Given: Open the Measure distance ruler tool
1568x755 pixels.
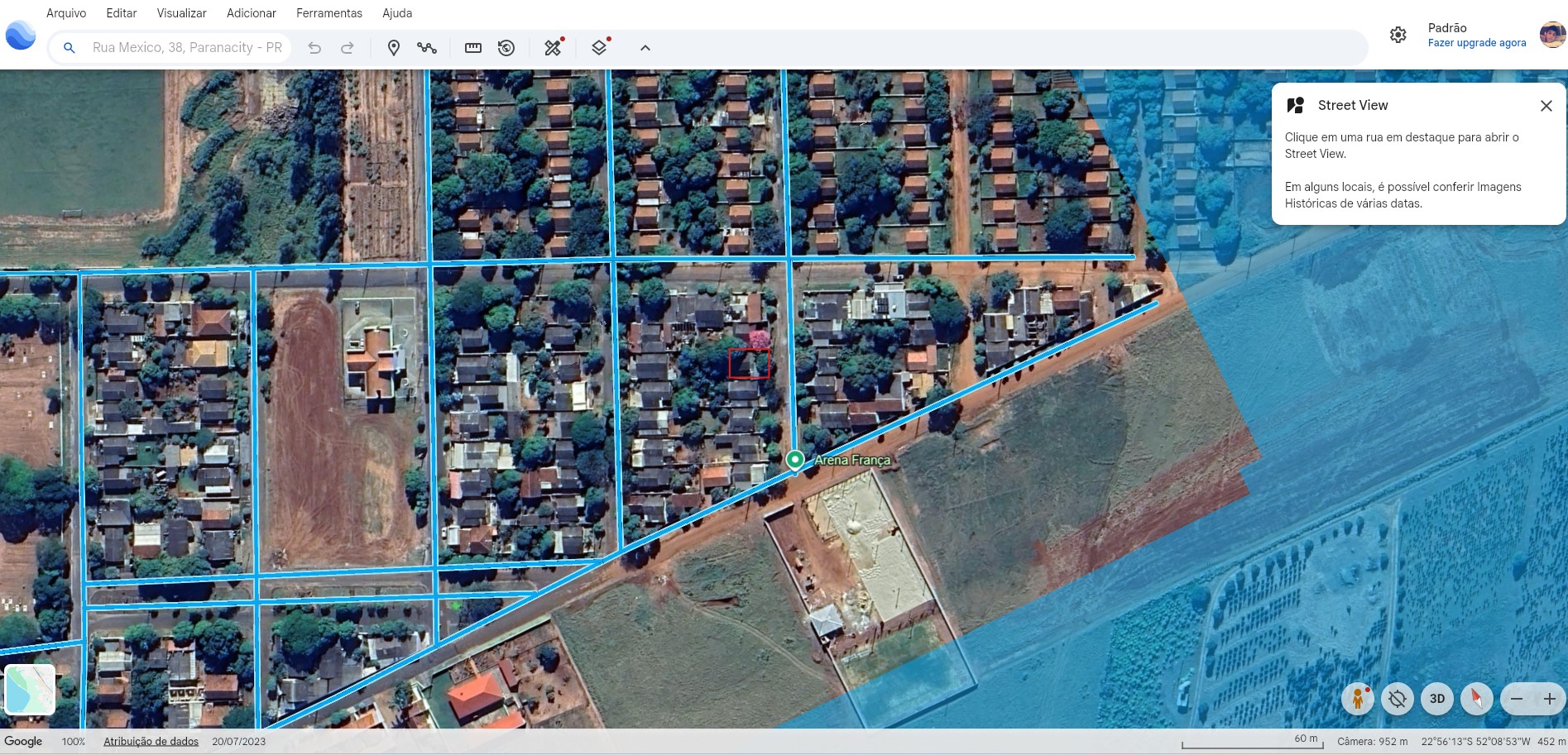Looking at the screenshot, I should tap(473, 48).
